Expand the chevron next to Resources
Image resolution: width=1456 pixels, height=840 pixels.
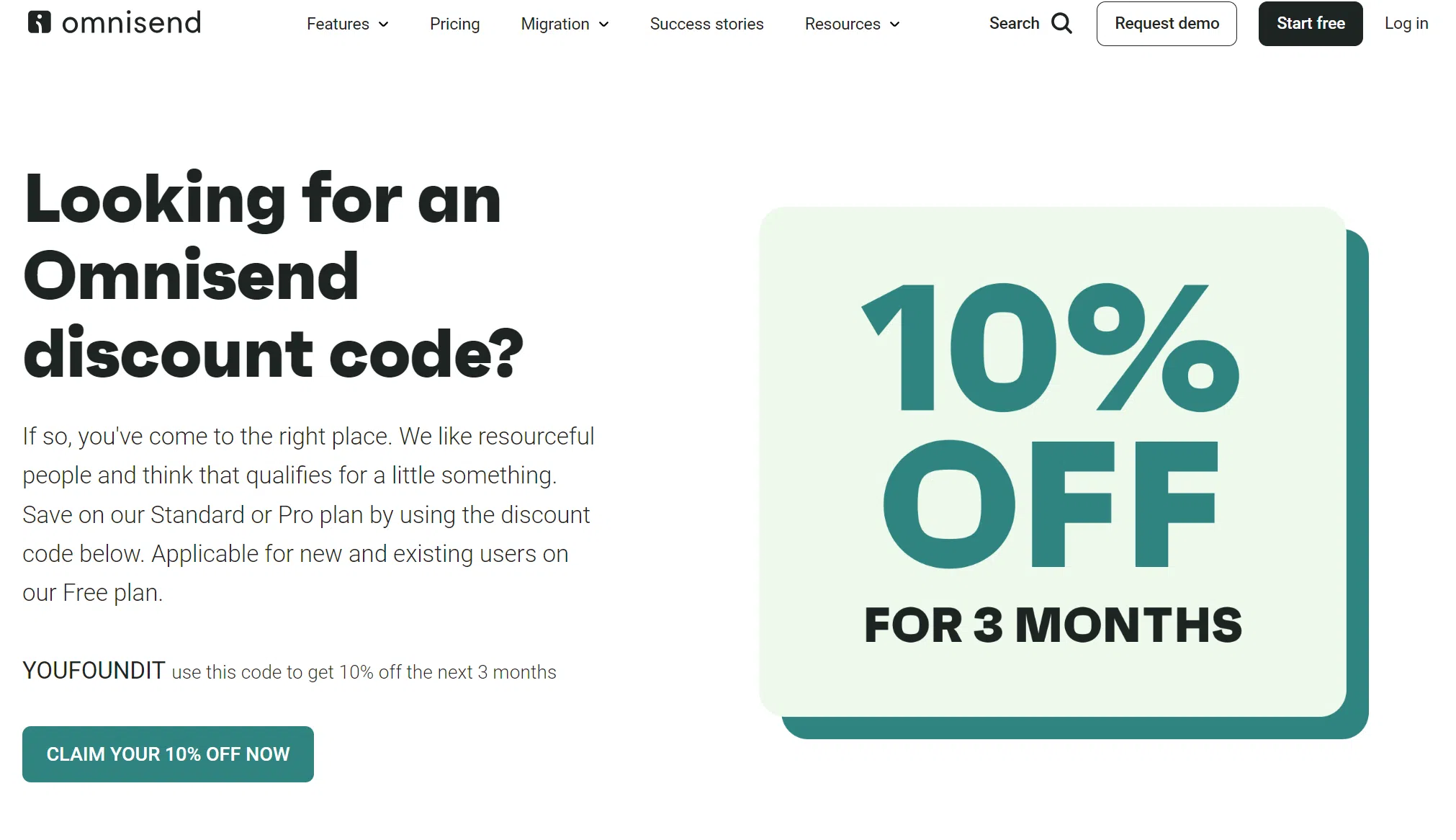click(x=895, y=24)
